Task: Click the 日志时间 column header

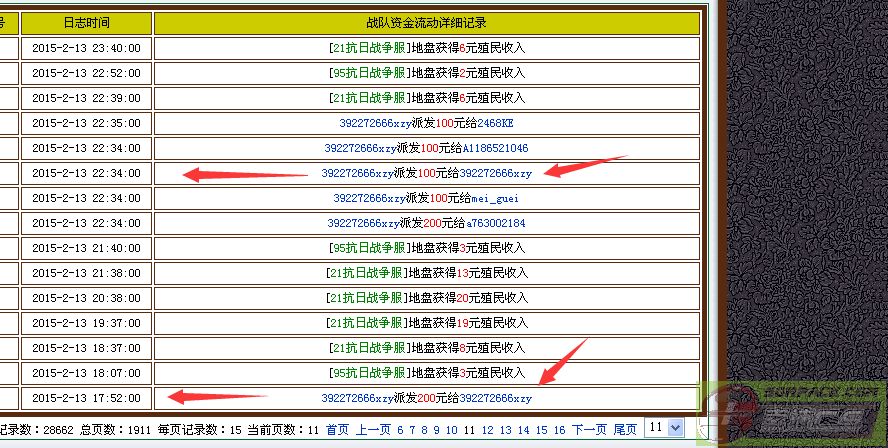Action: click(x=86, y=22)
